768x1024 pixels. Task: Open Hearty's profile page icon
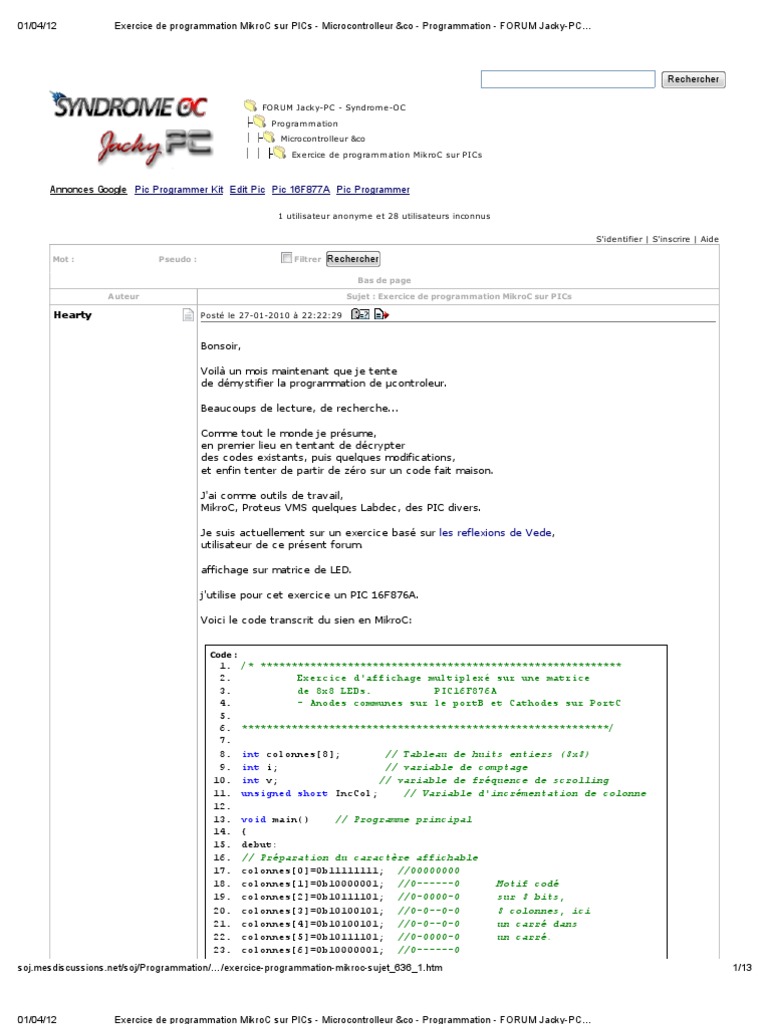tap(188, 315)
